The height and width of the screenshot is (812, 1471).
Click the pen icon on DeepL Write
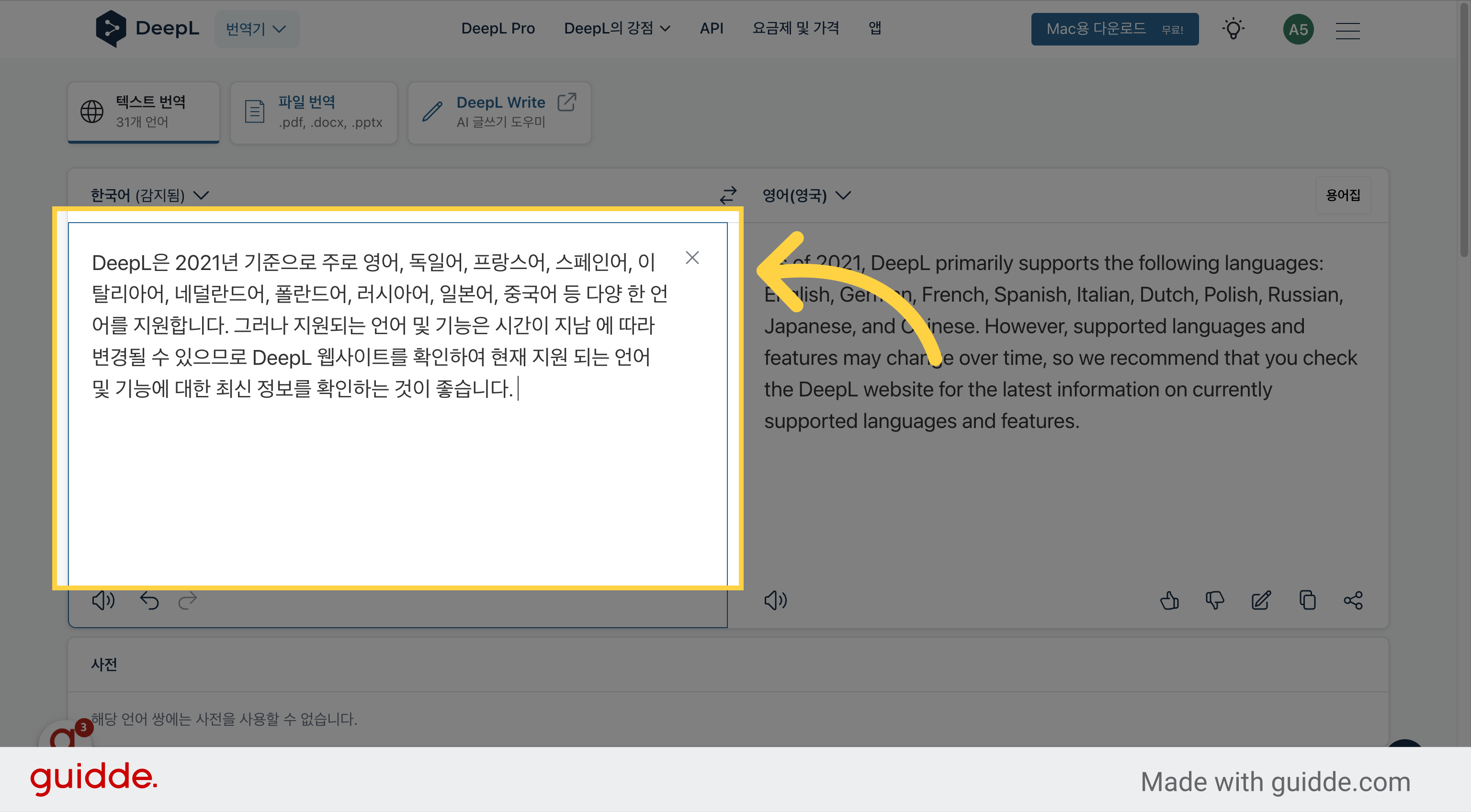(x=432, y=112)
